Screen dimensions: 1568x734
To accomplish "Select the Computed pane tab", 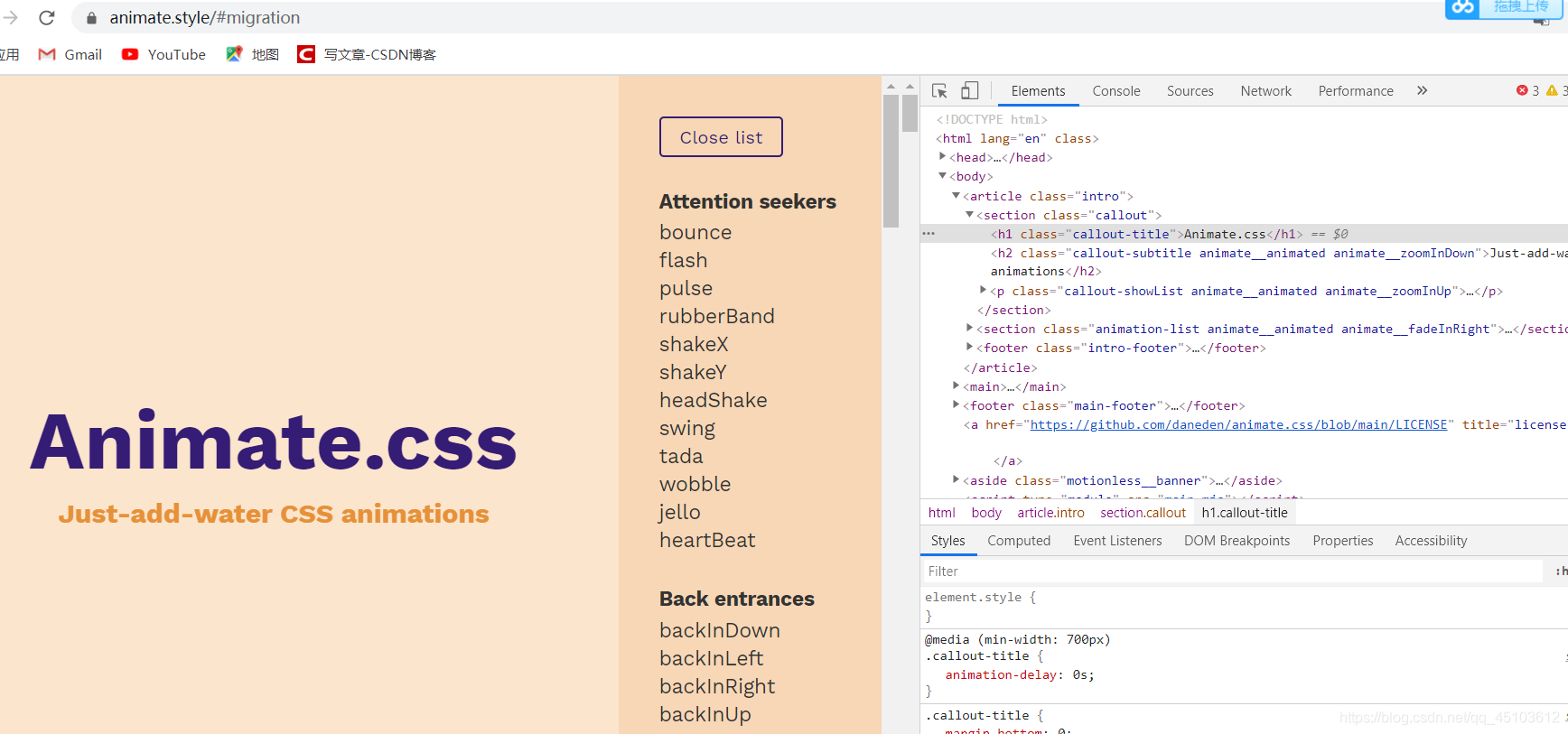I will click(1019, 541).
